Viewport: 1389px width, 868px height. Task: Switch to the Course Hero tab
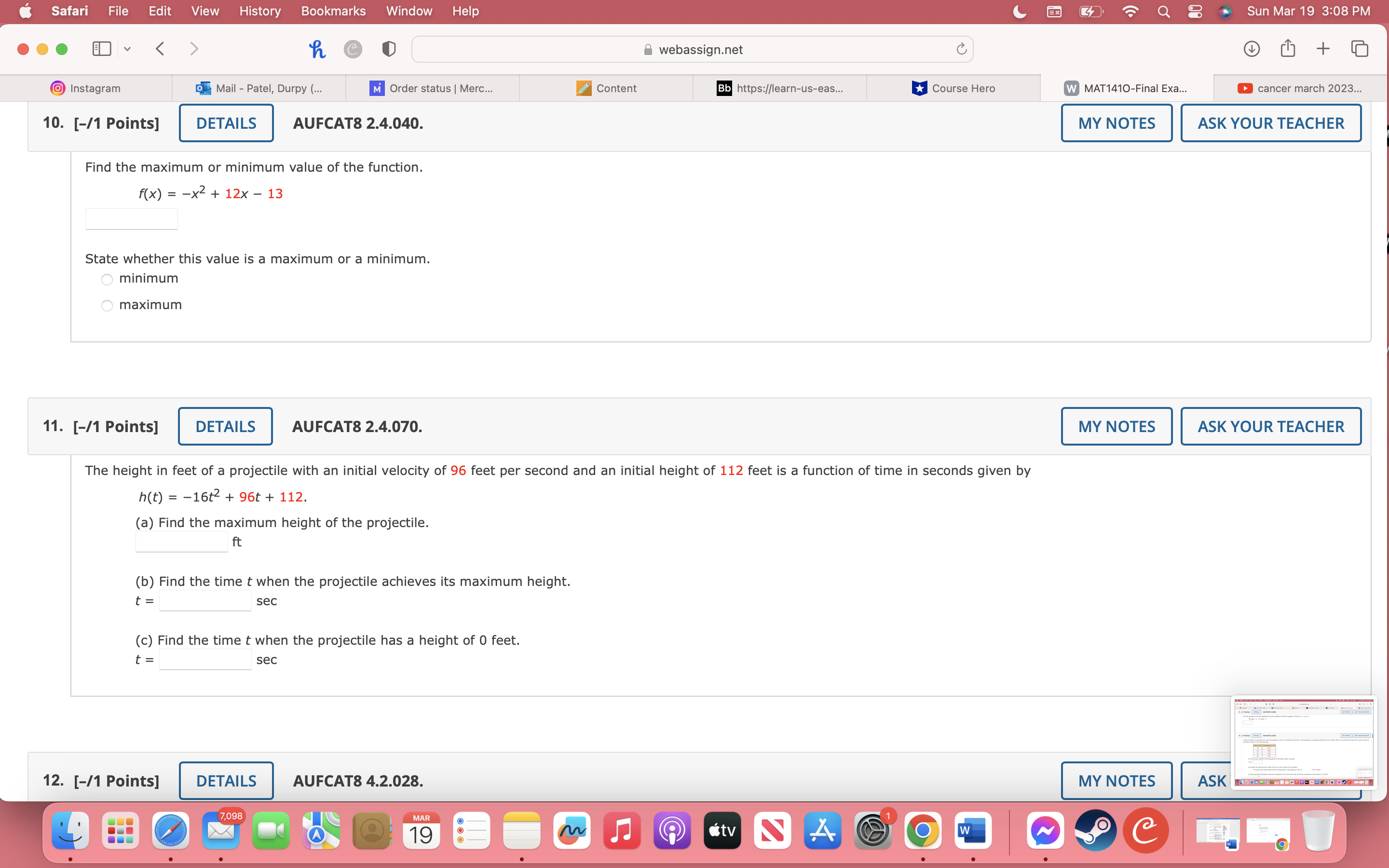pyautogui.click(x=954, y=88)
